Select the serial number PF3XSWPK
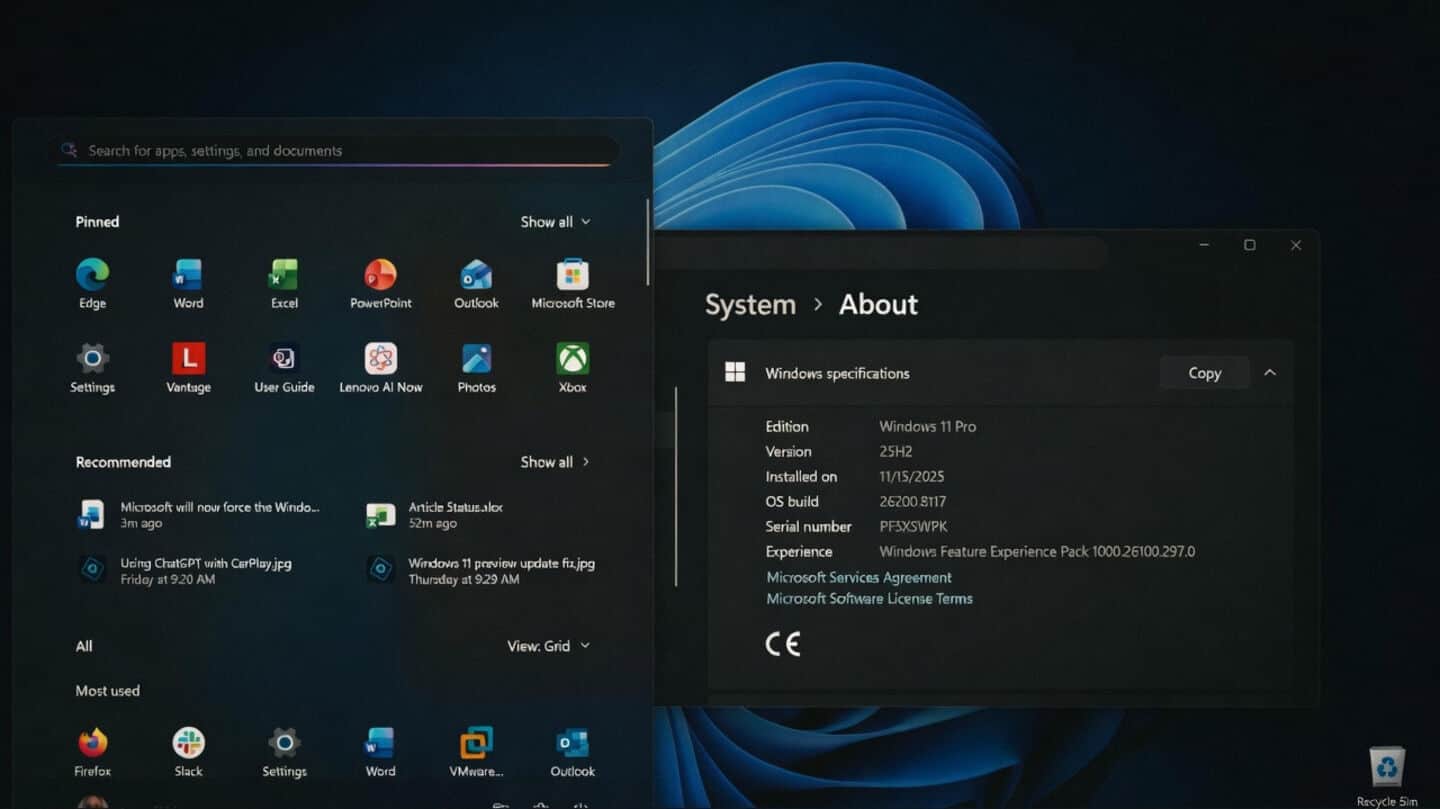This screenshot has width=1440, height=809. [913, 527]
